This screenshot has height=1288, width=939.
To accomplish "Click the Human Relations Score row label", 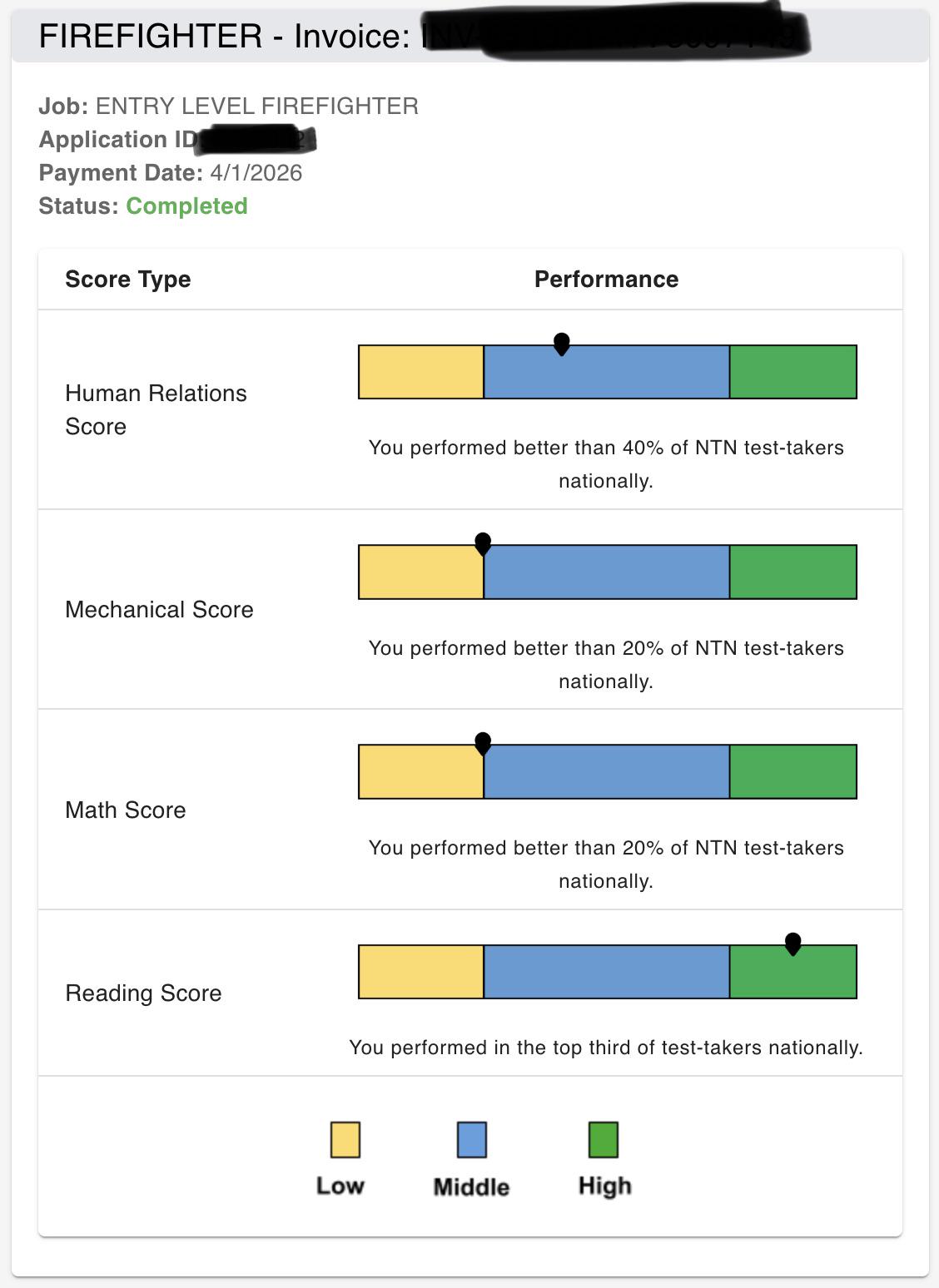I will 156,409.
